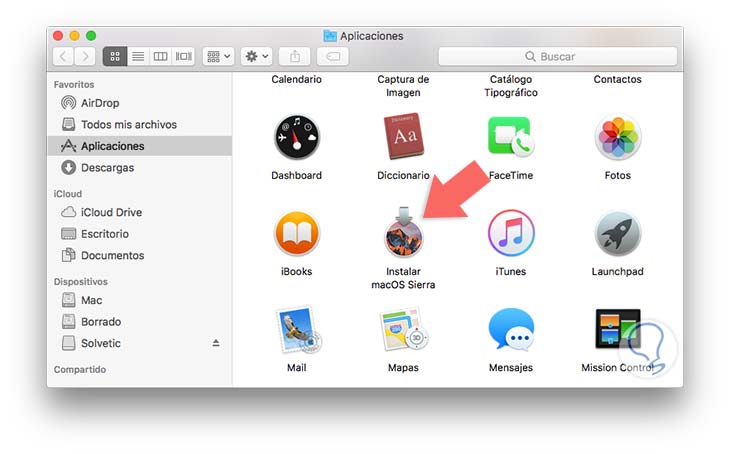Go back with the left arrow button

[63, 56]
